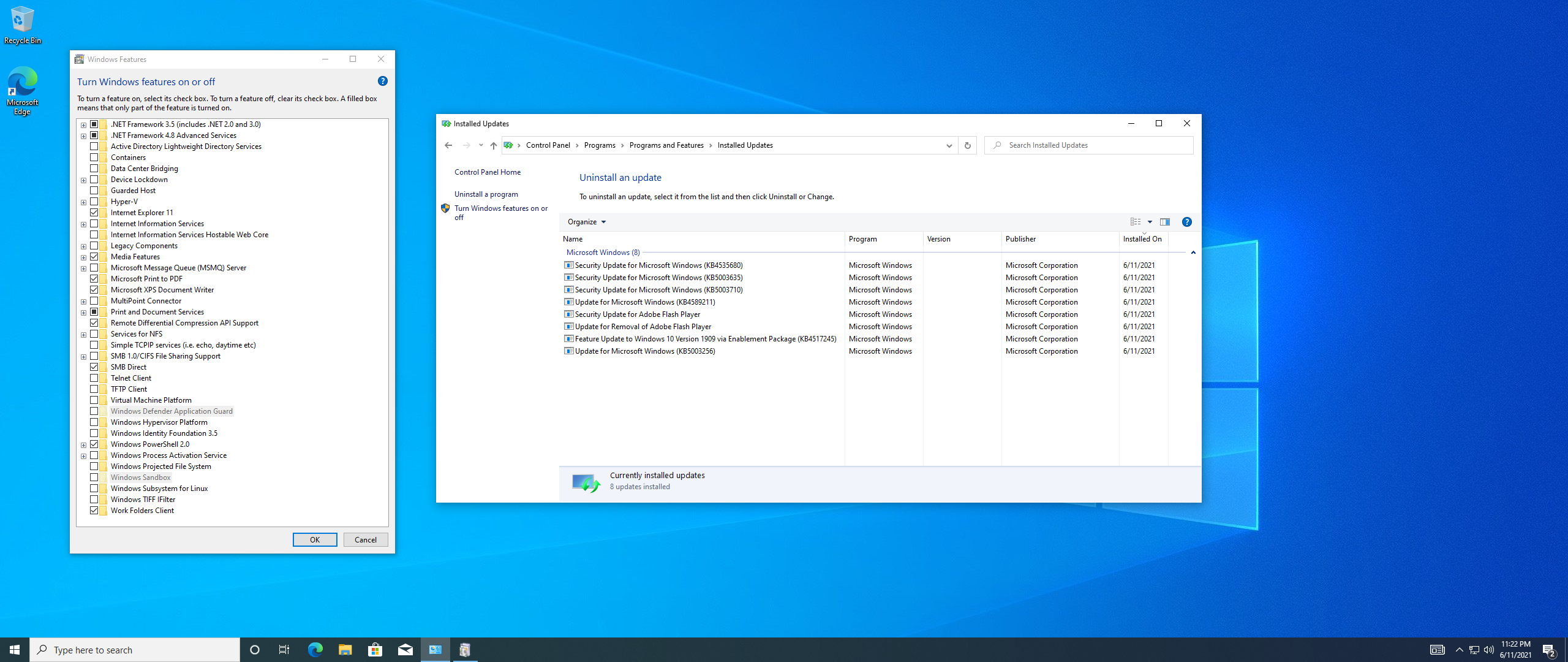The width and height of the screenshot is (1568, 662).
Task: Click taskbar search box
Action: pyautogui.click(x=135, y=650)
